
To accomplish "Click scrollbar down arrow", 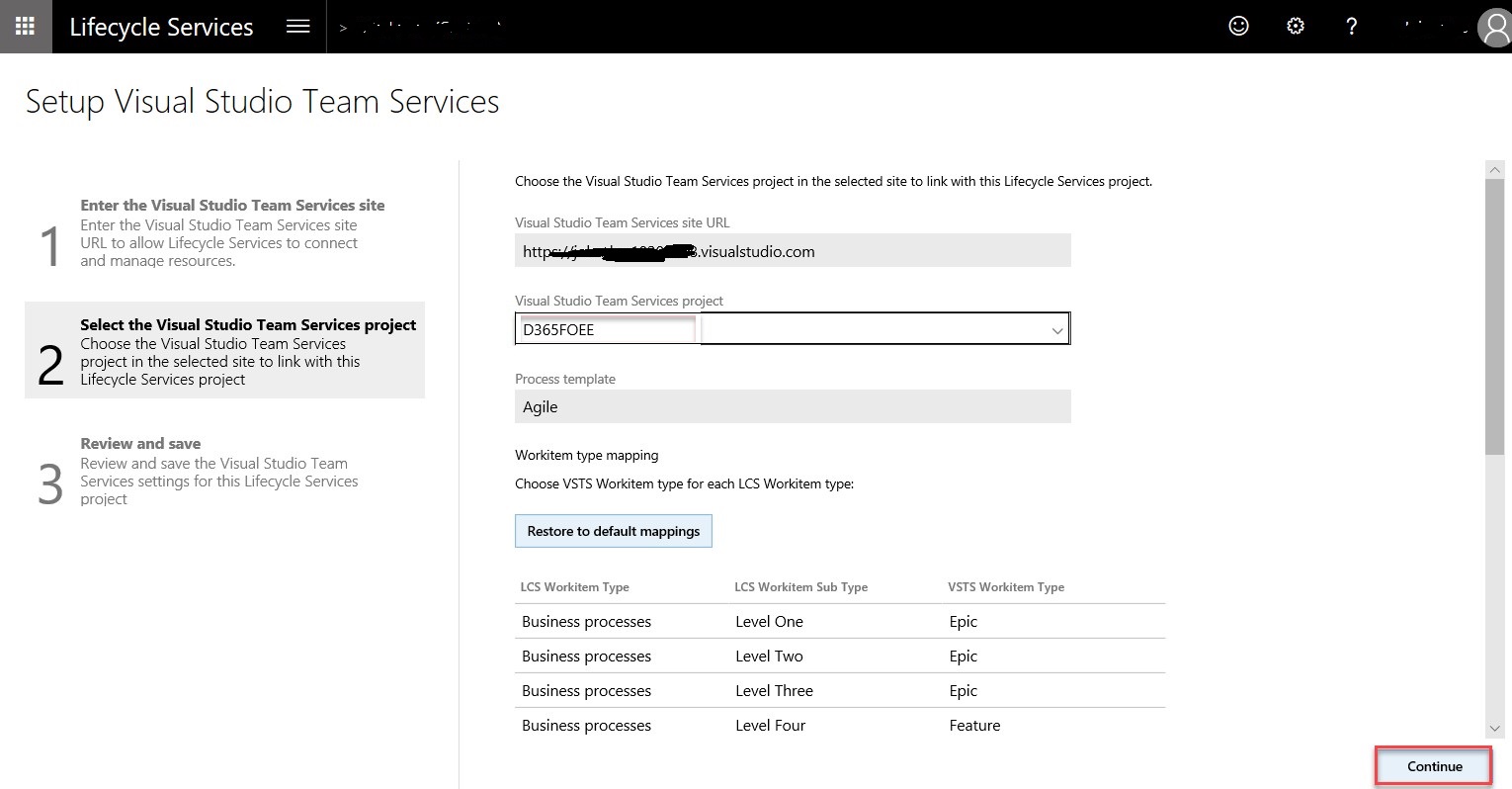I will [1494, 729].
